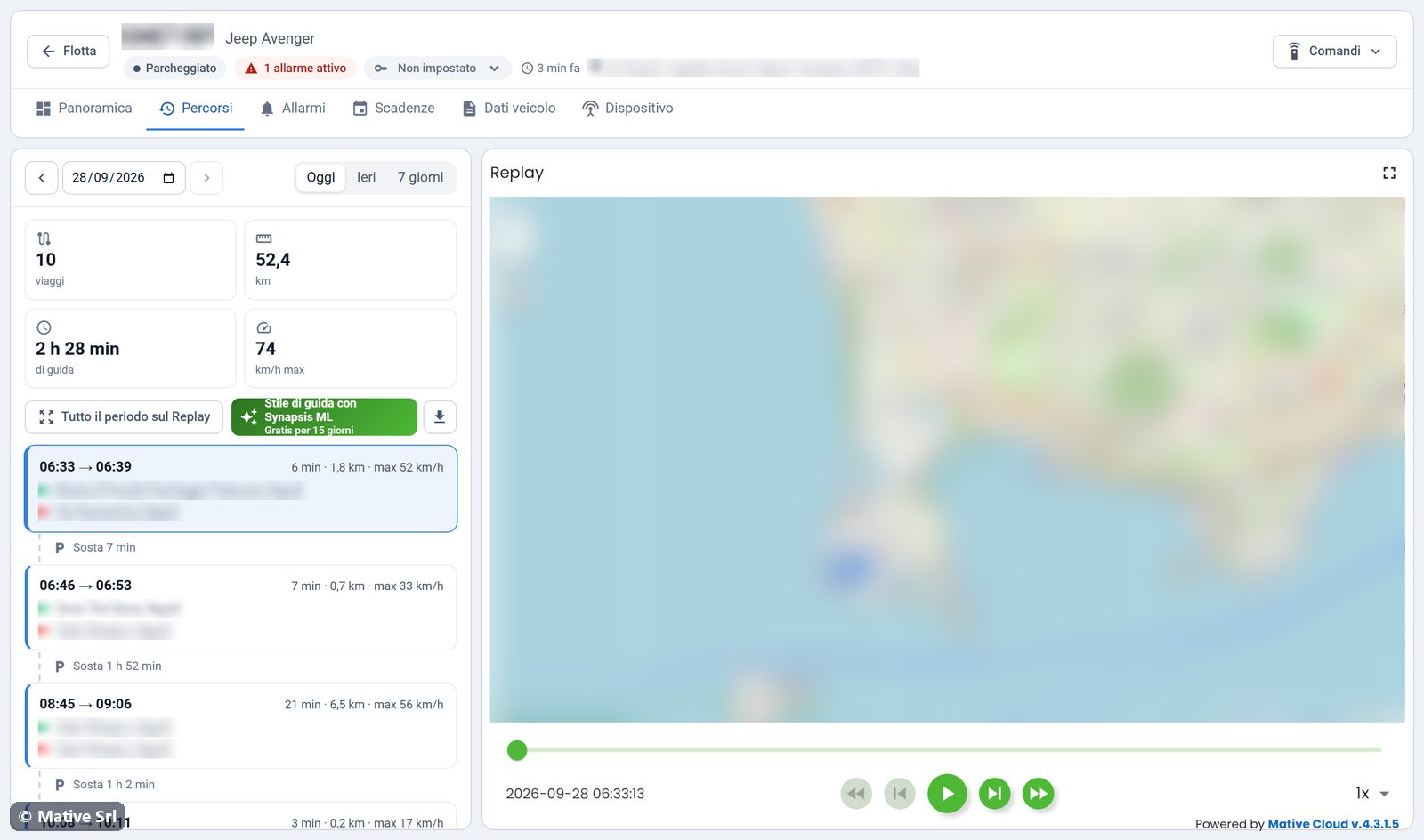This screenshot has width=1424, height=840.
Task: Select the 7 giorni range
Action: point(420,178)
